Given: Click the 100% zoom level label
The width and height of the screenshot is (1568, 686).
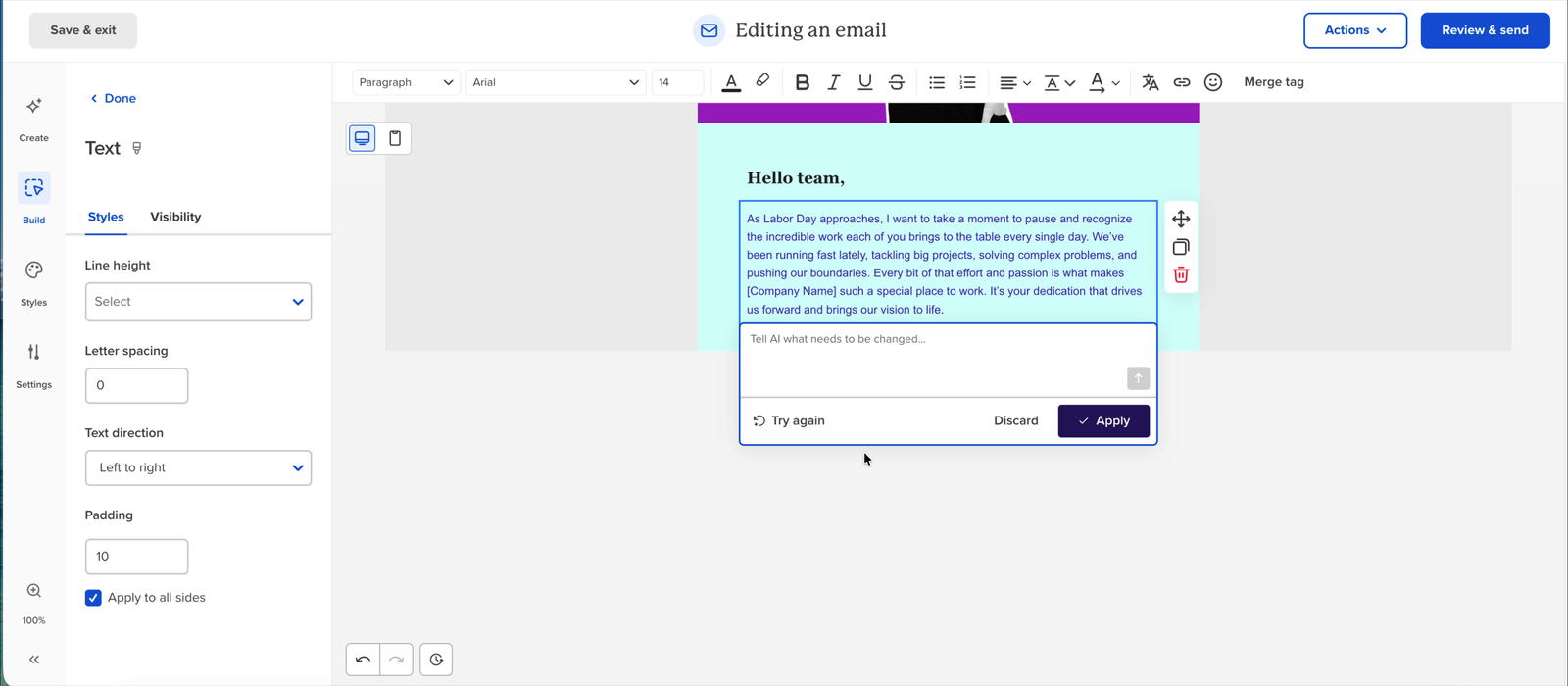Looking at the screenshot, I should [34, 620].
